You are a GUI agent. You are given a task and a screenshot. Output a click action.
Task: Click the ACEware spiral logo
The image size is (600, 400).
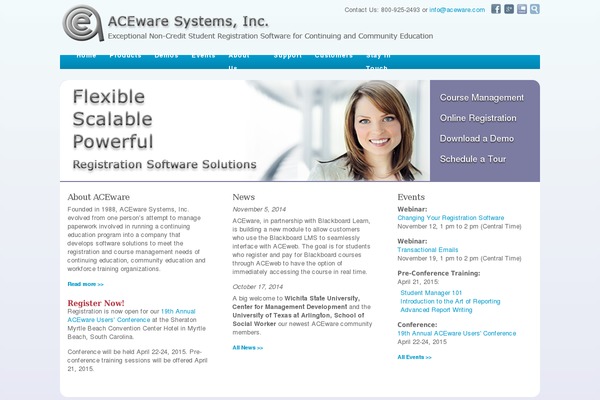[83, 23]
